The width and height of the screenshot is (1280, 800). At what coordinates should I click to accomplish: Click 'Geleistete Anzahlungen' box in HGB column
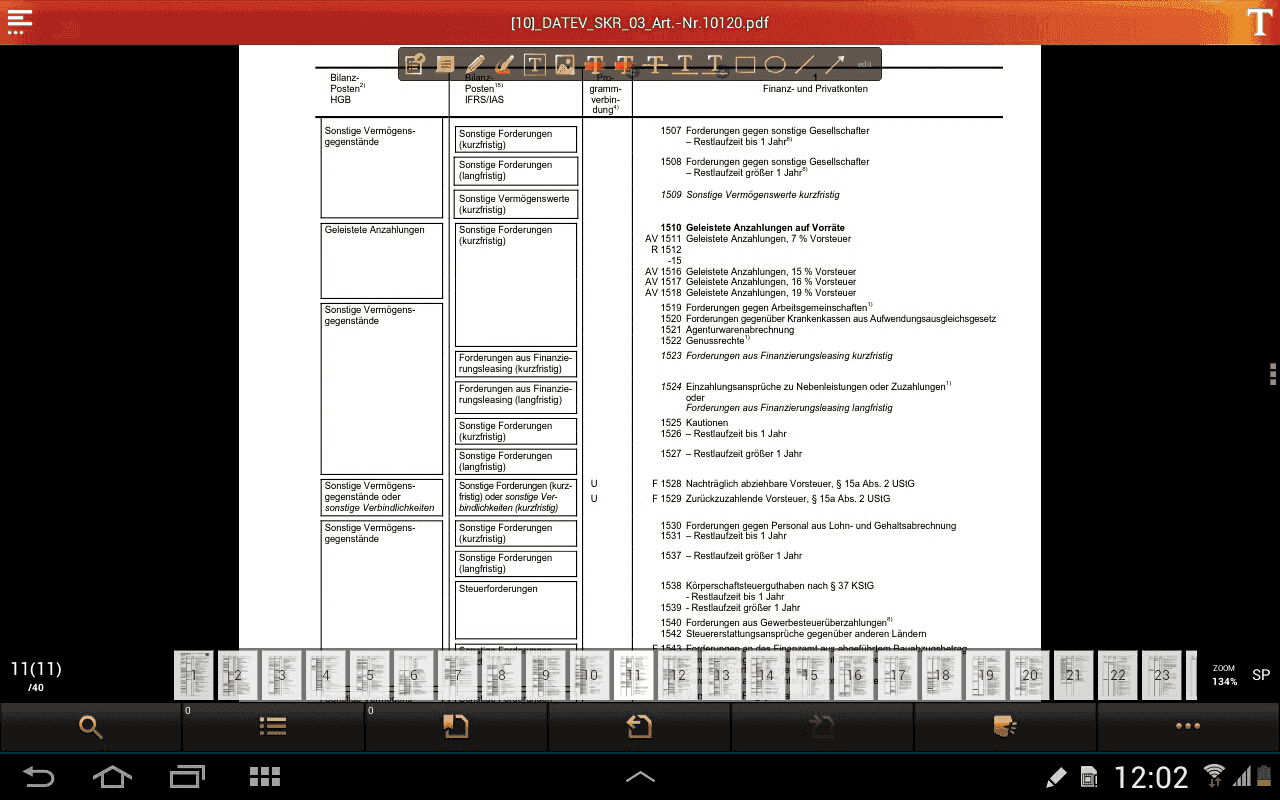pos(382,261)
